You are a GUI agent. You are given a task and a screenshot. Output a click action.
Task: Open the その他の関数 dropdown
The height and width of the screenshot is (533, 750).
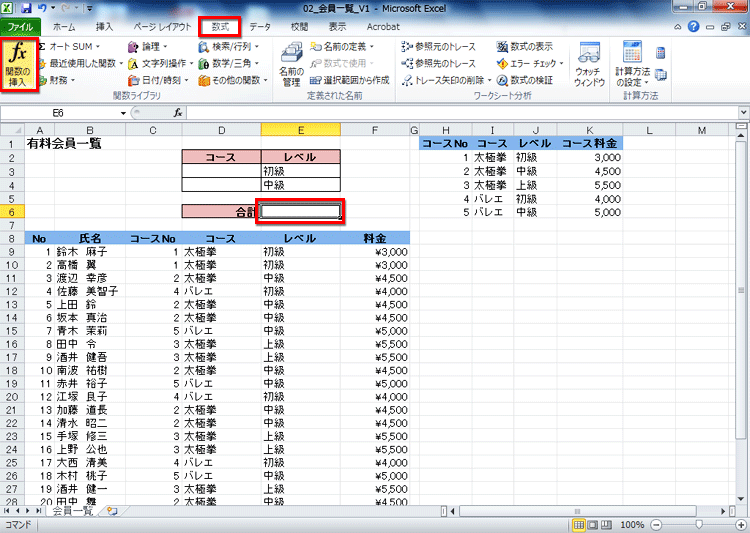[233, 80]
